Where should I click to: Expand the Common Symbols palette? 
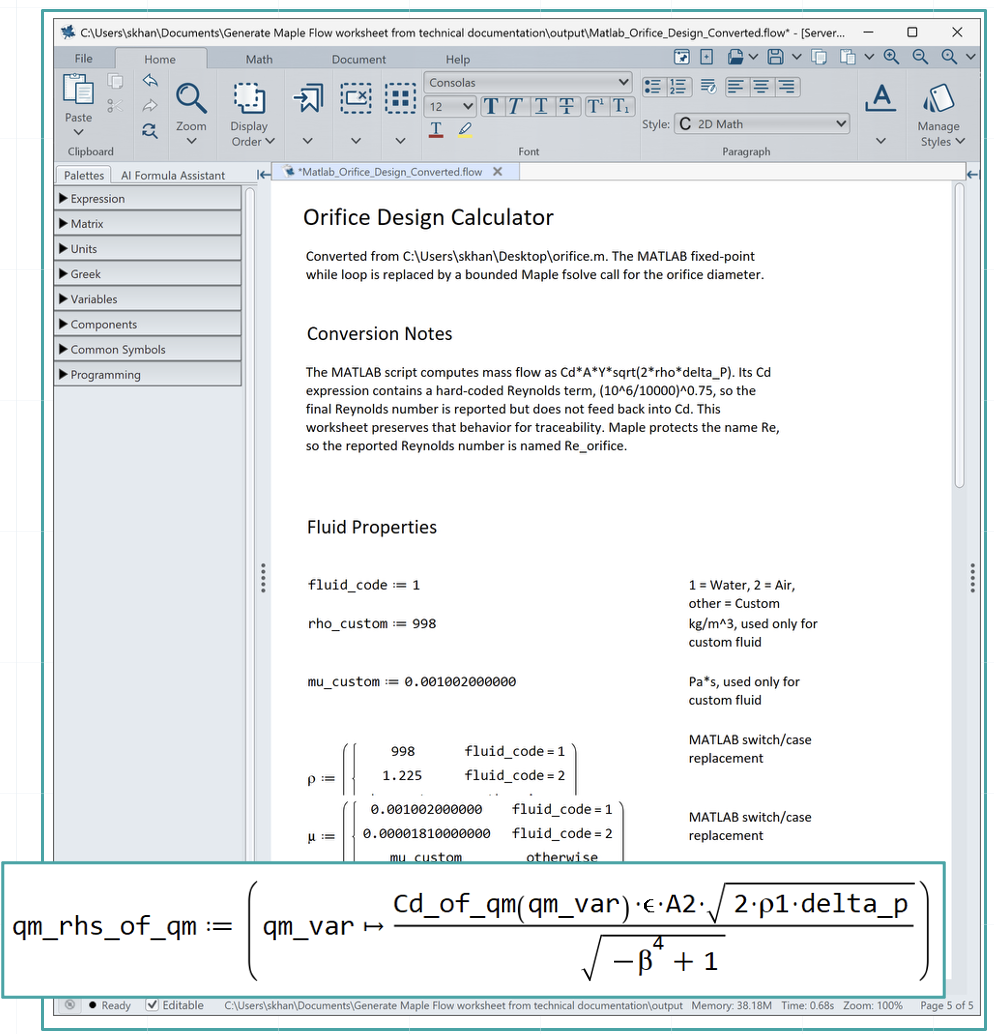148,350
